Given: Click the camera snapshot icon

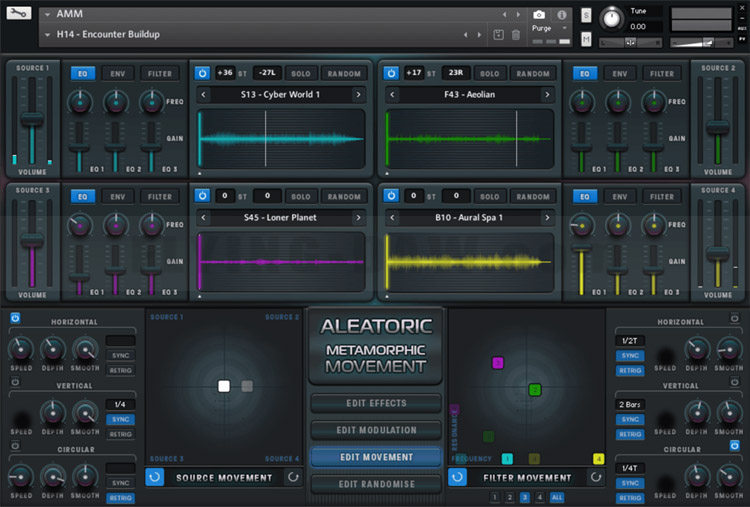Looking at the screenshot, I should click(539, 15).
